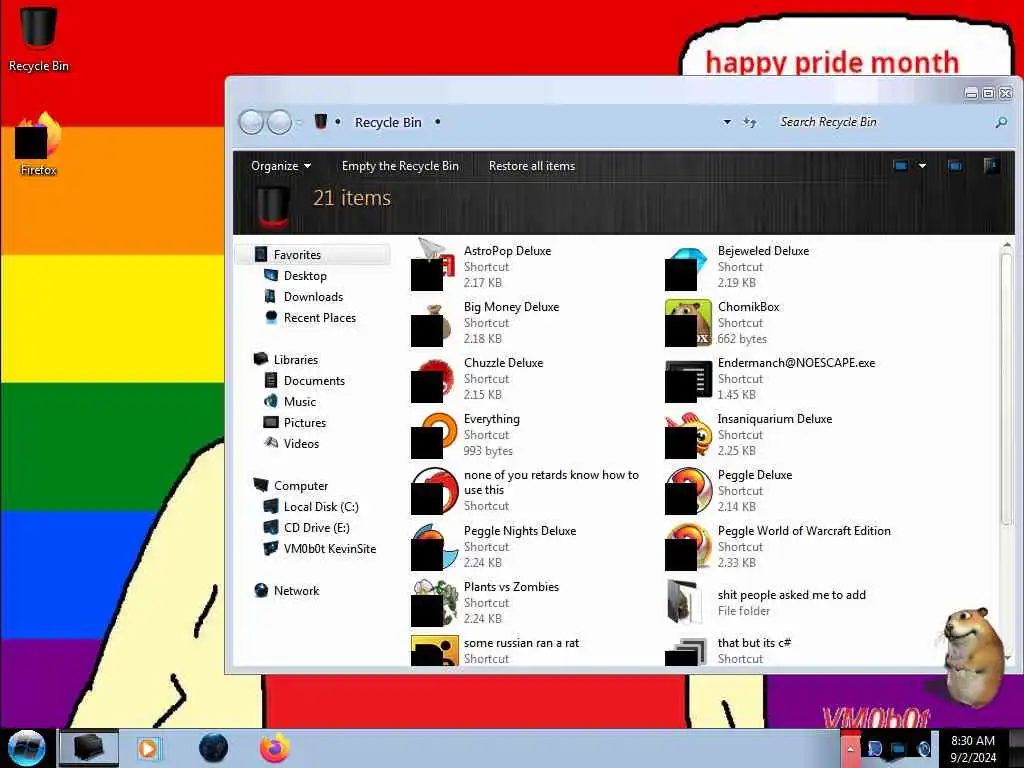This screenshot has width=1024, height=768.
Task: Select VM0b0t KevinSite drive
Action: click(x=329, y=548)
